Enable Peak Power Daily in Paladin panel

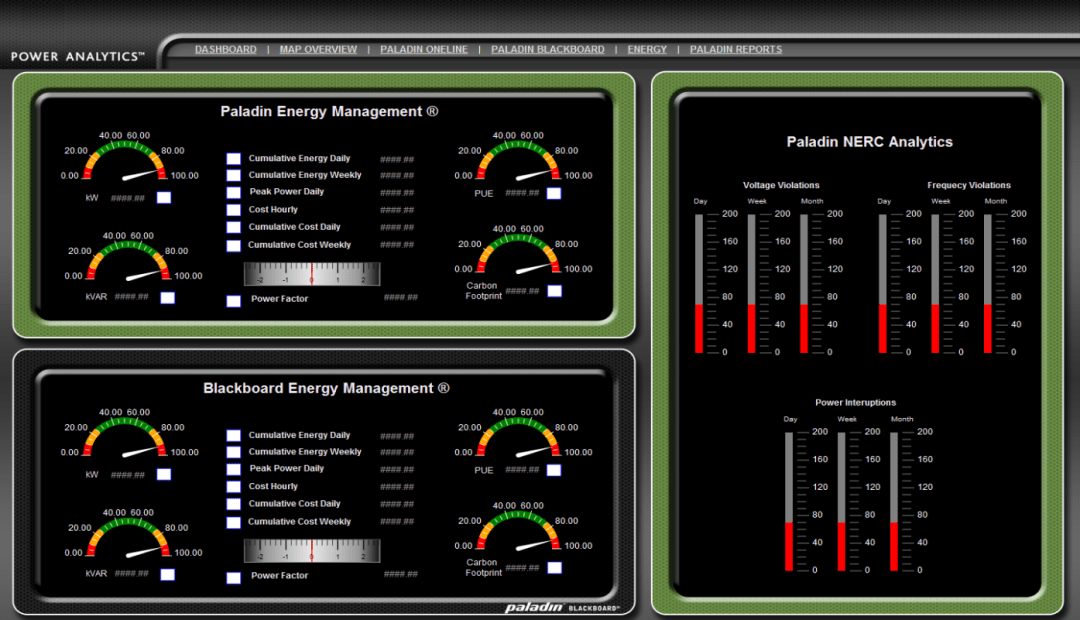click(x=233, y=192)
